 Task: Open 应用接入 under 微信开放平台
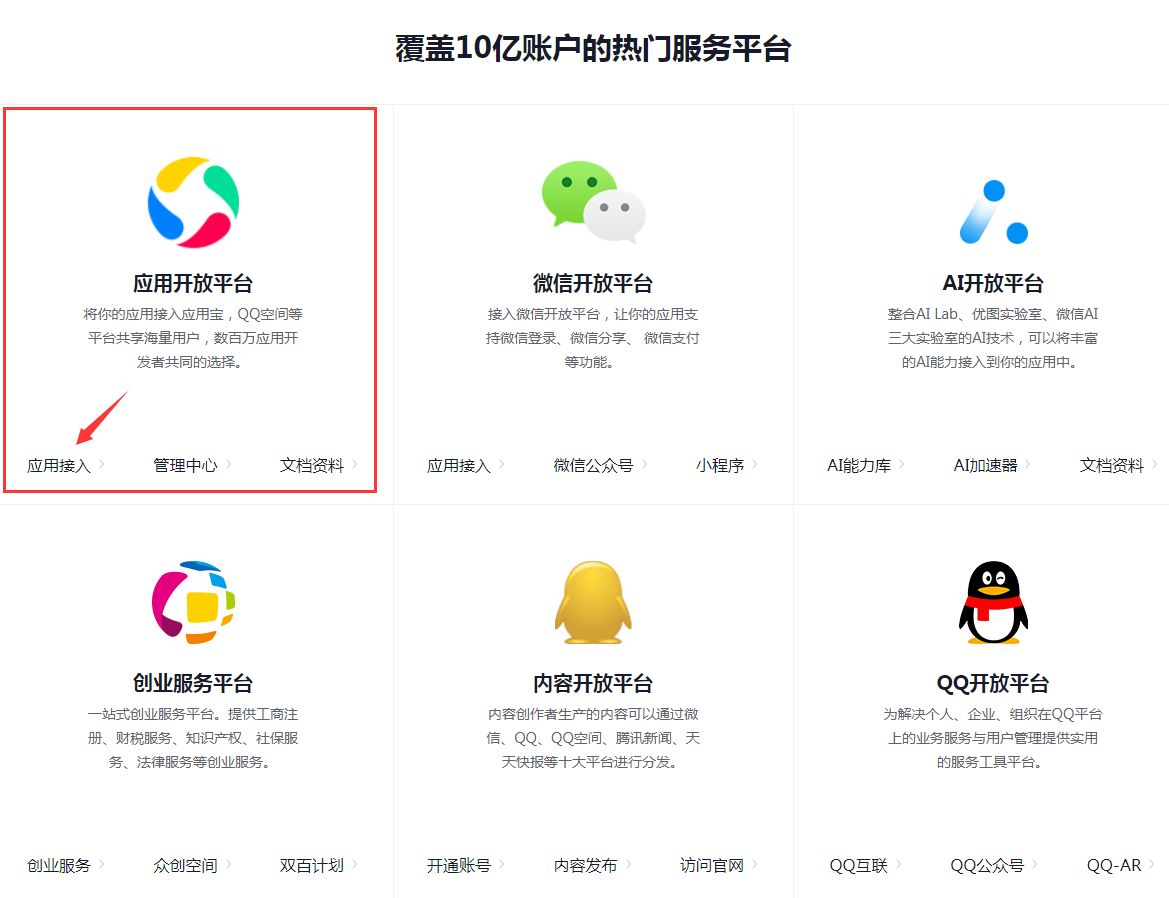pos(459,466)
